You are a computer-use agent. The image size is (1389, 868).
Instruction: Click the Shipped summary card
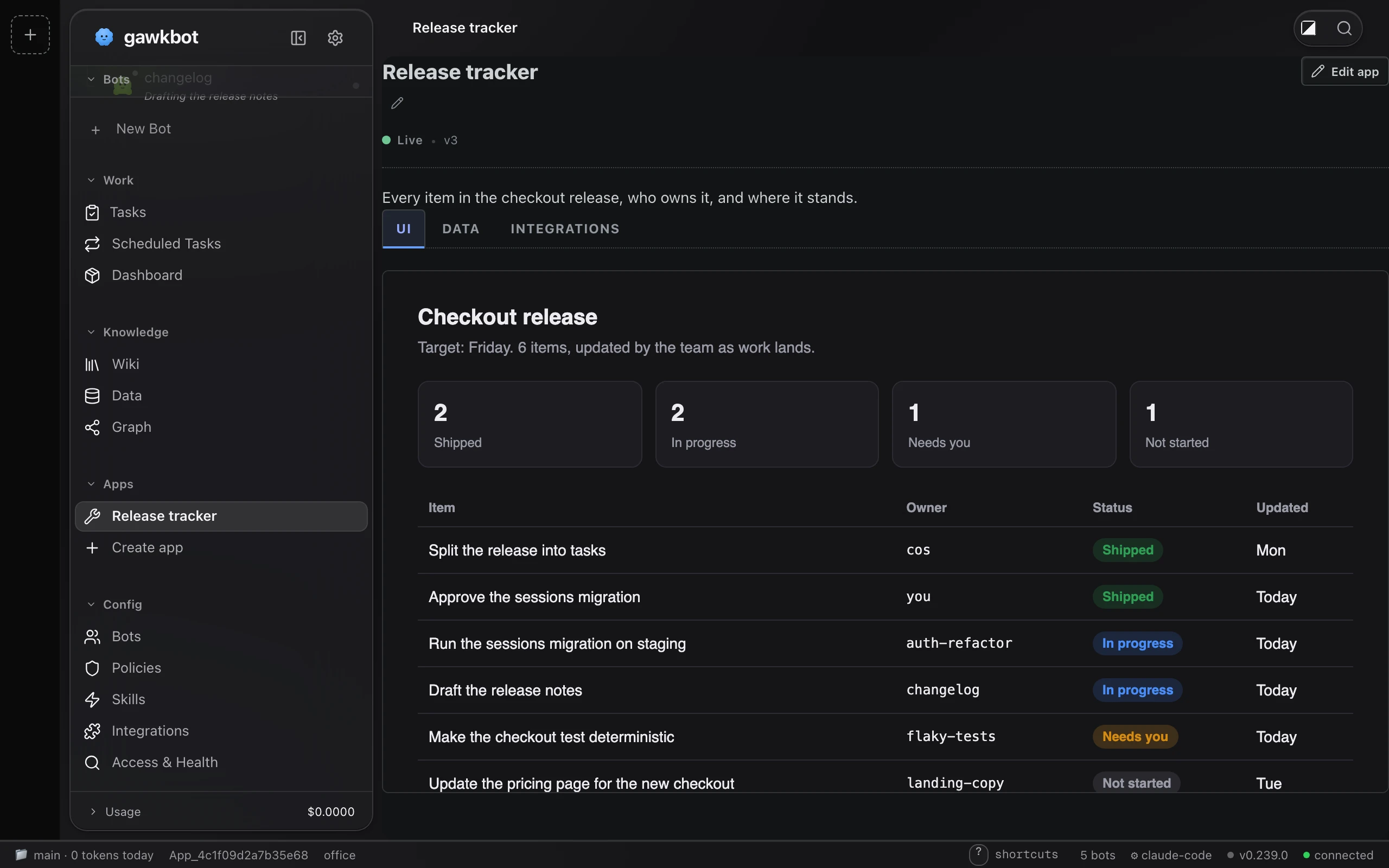pyautogui.click(x=530, y=425)
